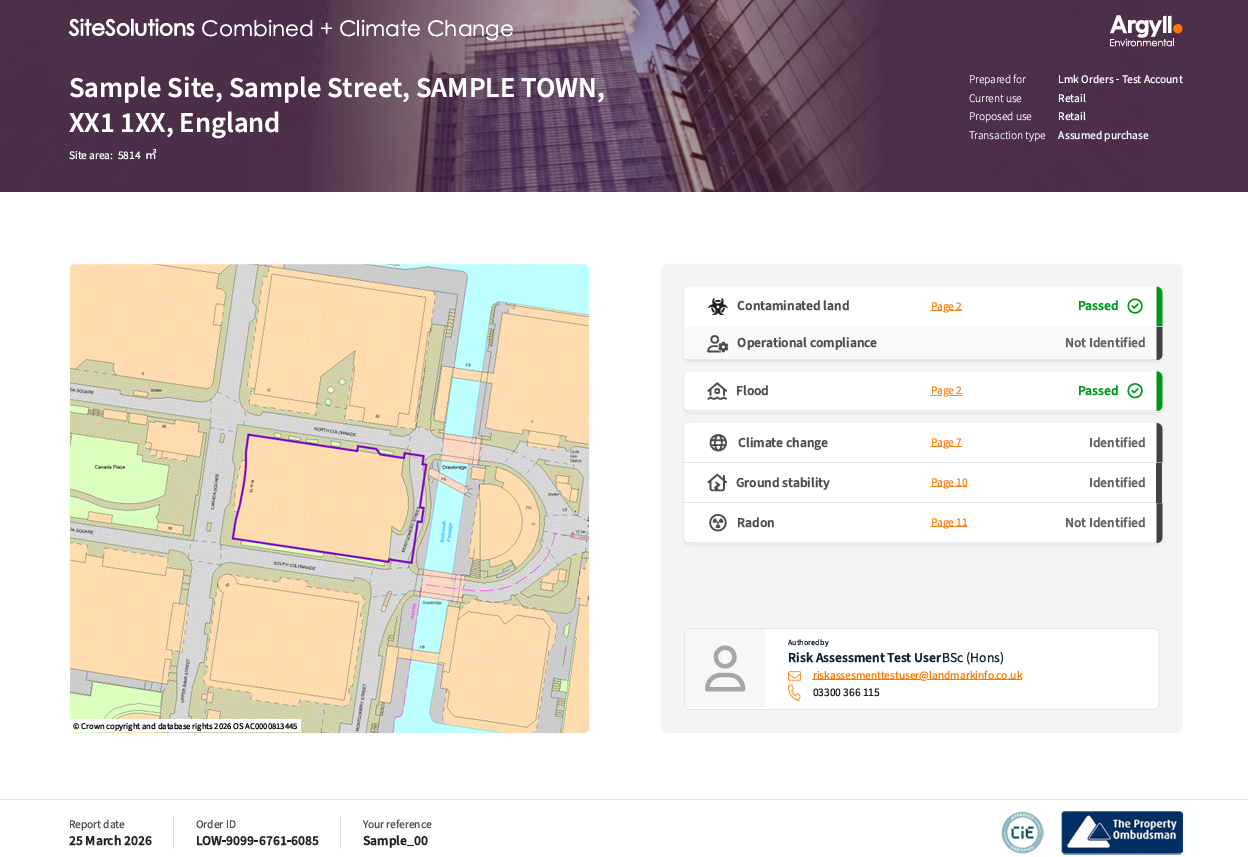Click the author email address link
Viewport: 1248px width, 857px height.
click(917, 676)
